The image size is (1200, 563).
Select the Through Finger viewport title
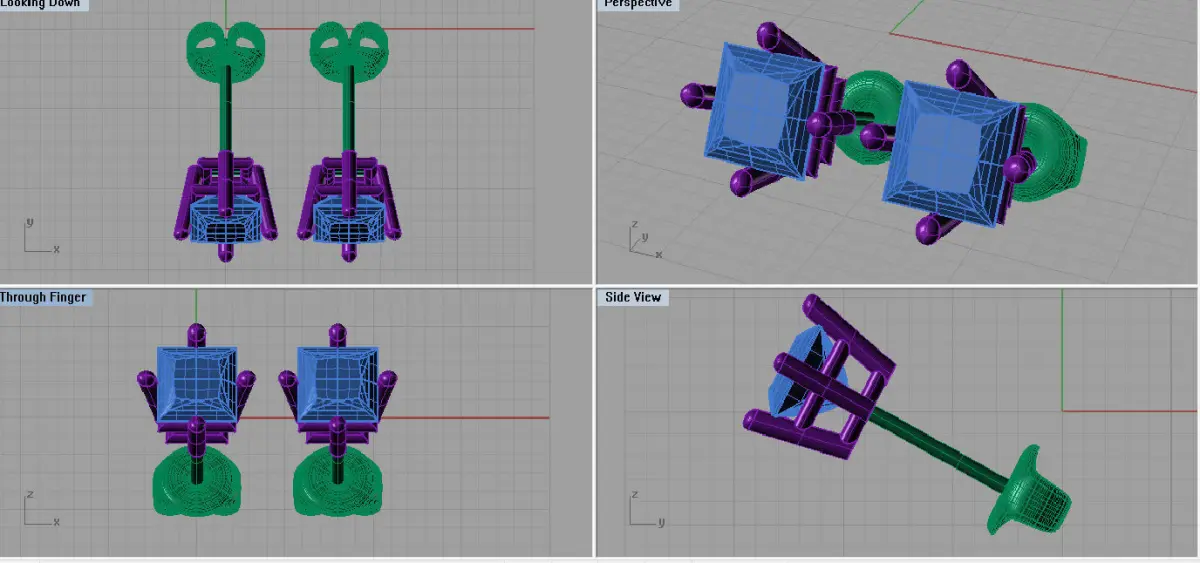click(45, 297)
